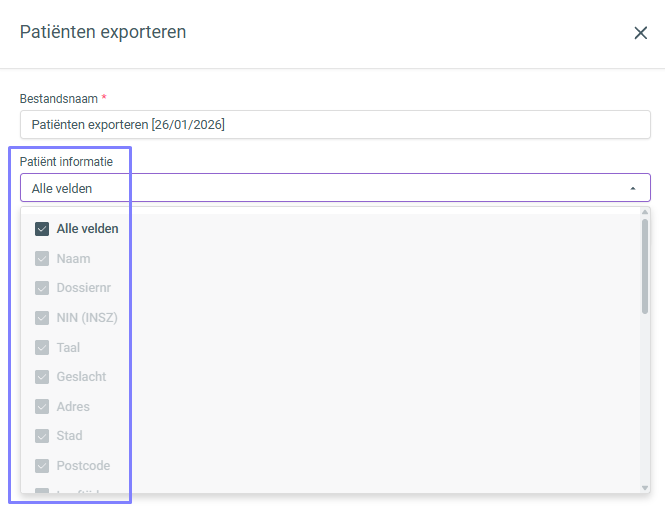The height and width of the screenshot is (526, 665).
Task: Click the scrollbar up arrow in the list
Action: pyautogui.click(x=645, y=212)
